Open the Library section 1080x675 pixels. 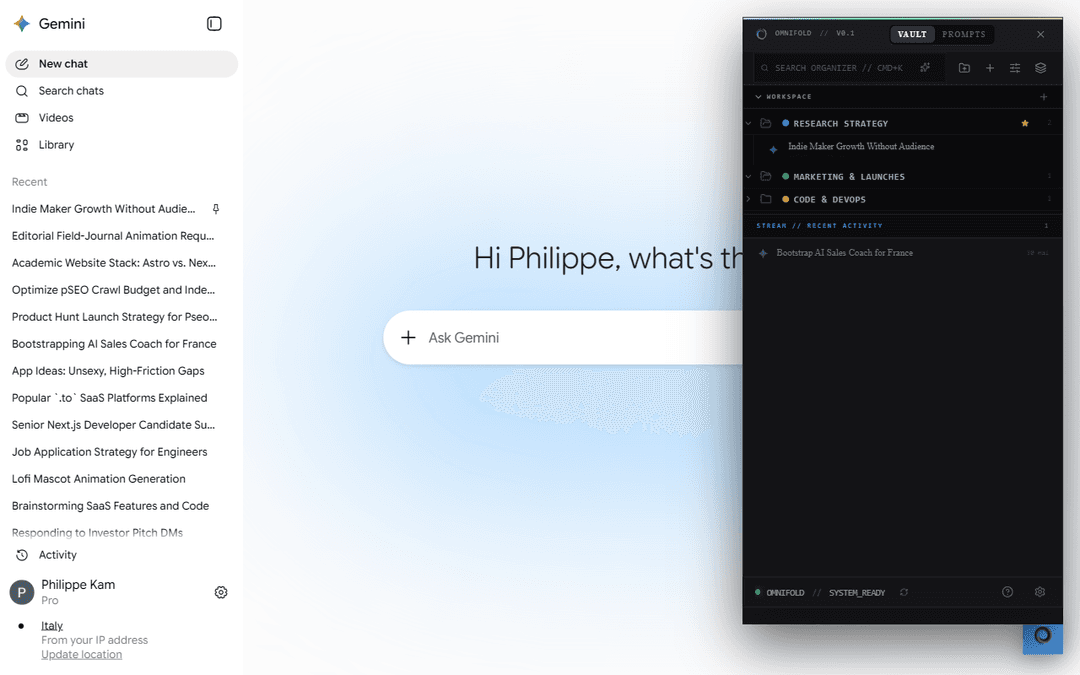pyautogui.click(x=122, y=145)
